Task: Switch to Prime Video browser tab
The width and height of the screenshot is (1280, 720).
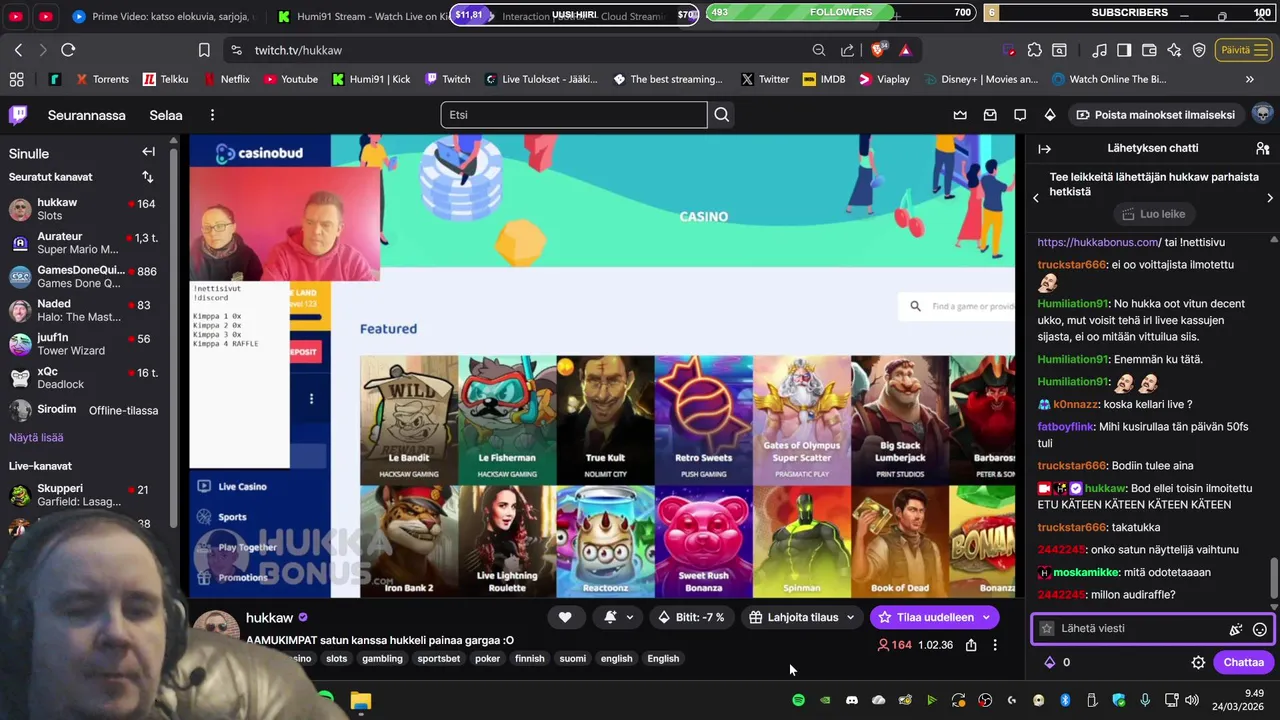Action: point(164,16)
